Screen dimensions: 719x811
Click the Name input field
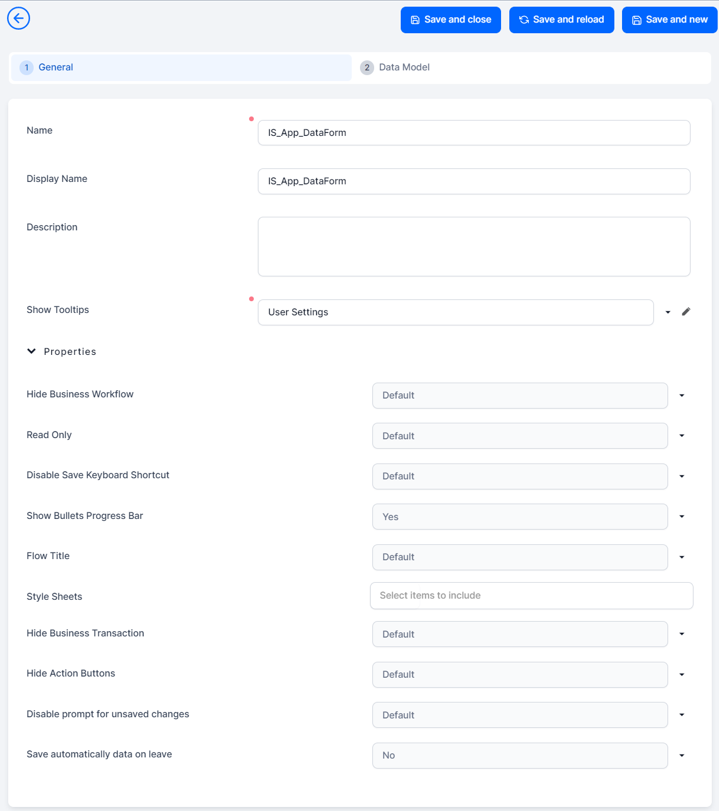[x=473, y=133]
